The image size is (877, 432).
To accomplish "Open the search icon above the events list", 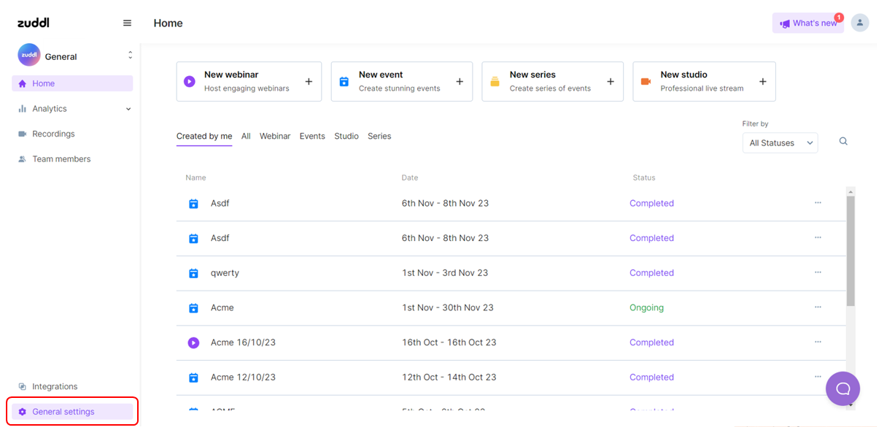I will click(x=843, y=142).
